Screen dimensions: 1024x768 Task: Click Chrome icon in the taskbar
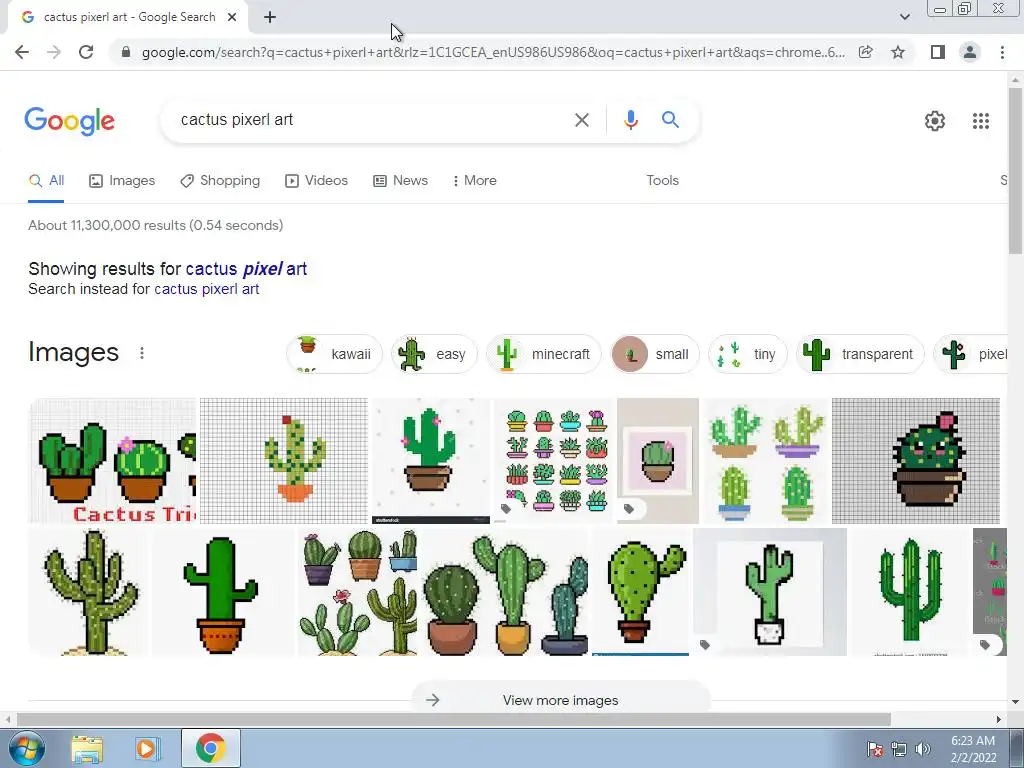(x=210, y=748)
